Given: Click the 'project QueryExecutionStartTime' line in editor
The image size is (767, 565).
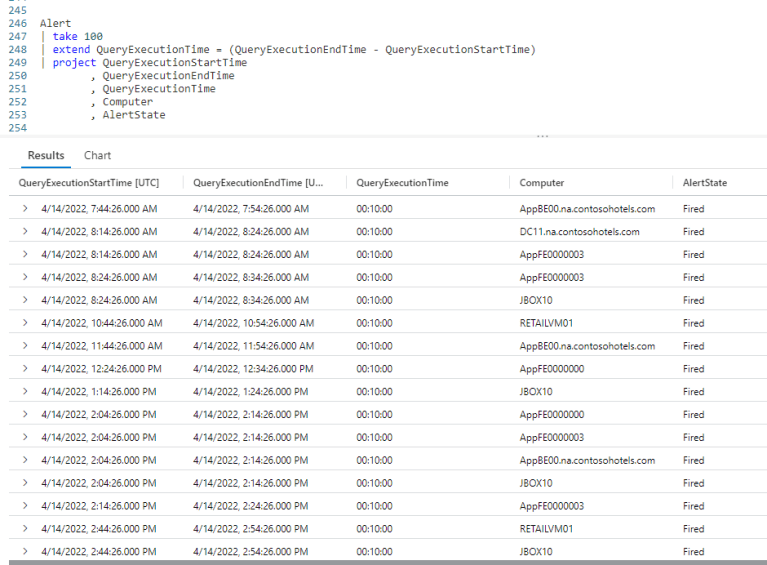Looking at the screenshot, I should (x=150, y=63).
